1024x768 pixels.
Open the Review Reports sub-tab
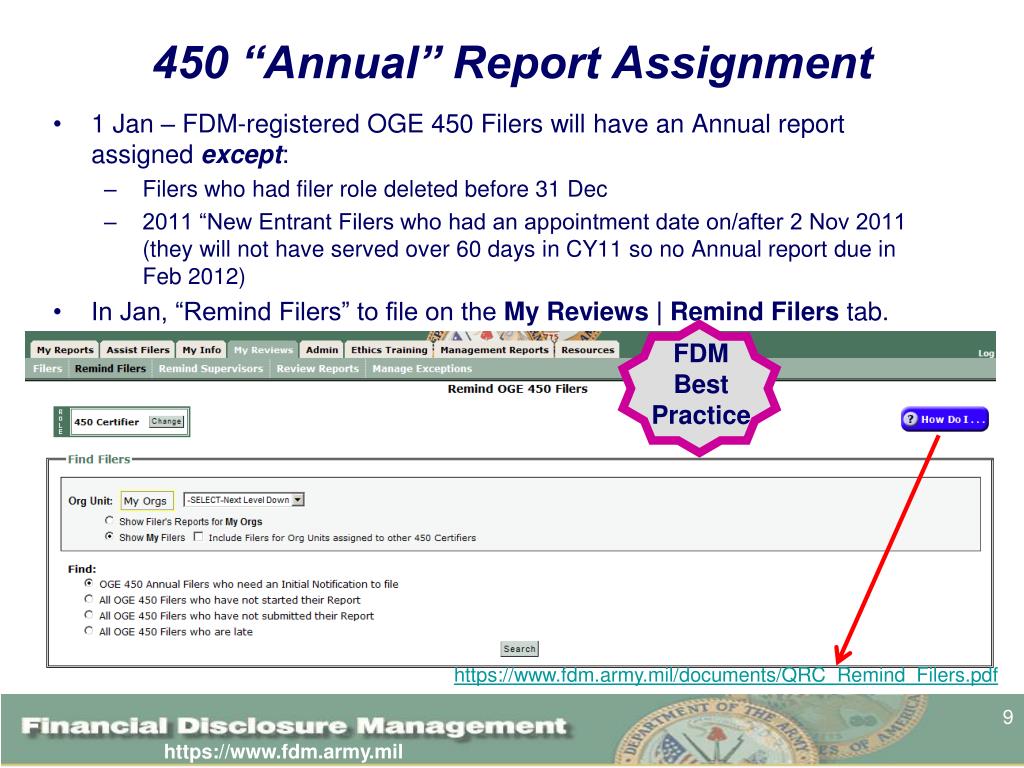pos(317,369)
